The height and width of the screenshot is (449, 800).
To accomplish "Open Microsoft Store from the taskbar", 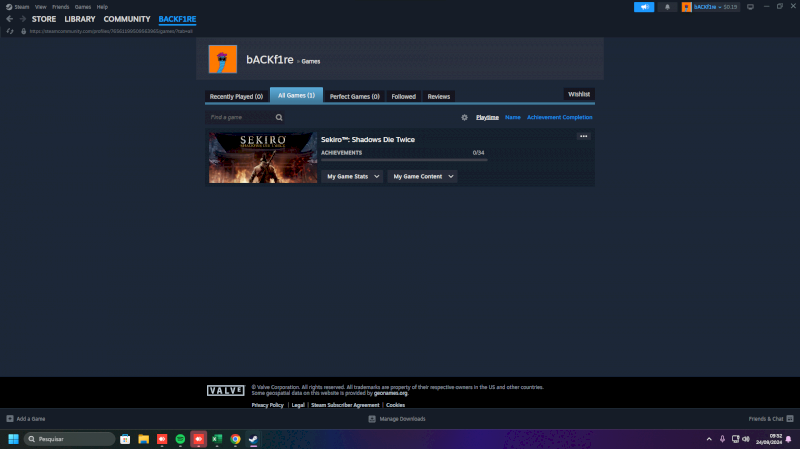I will tap(125, 439).
